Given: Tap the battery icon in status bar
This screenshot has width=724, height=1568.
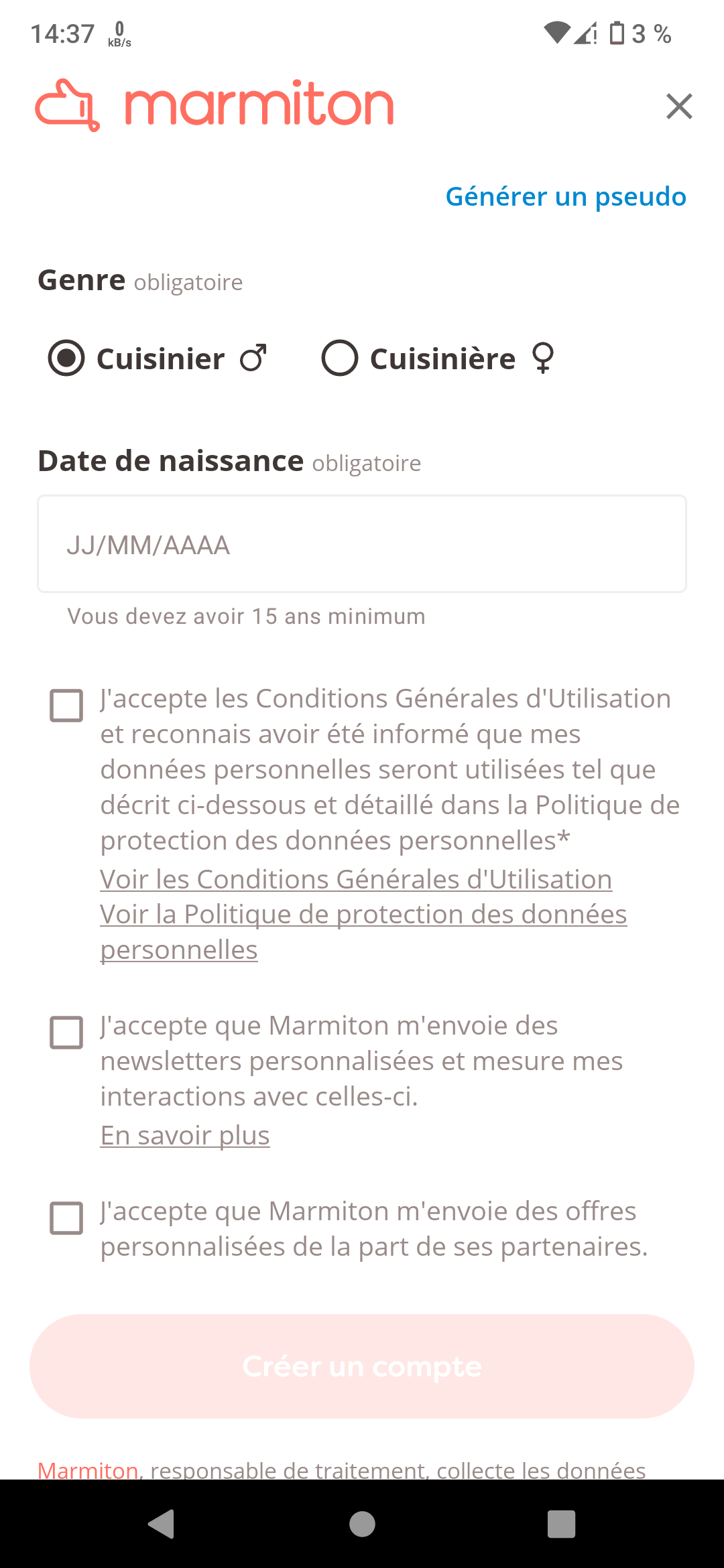Looking at the screenshot, I should [617, 34].
